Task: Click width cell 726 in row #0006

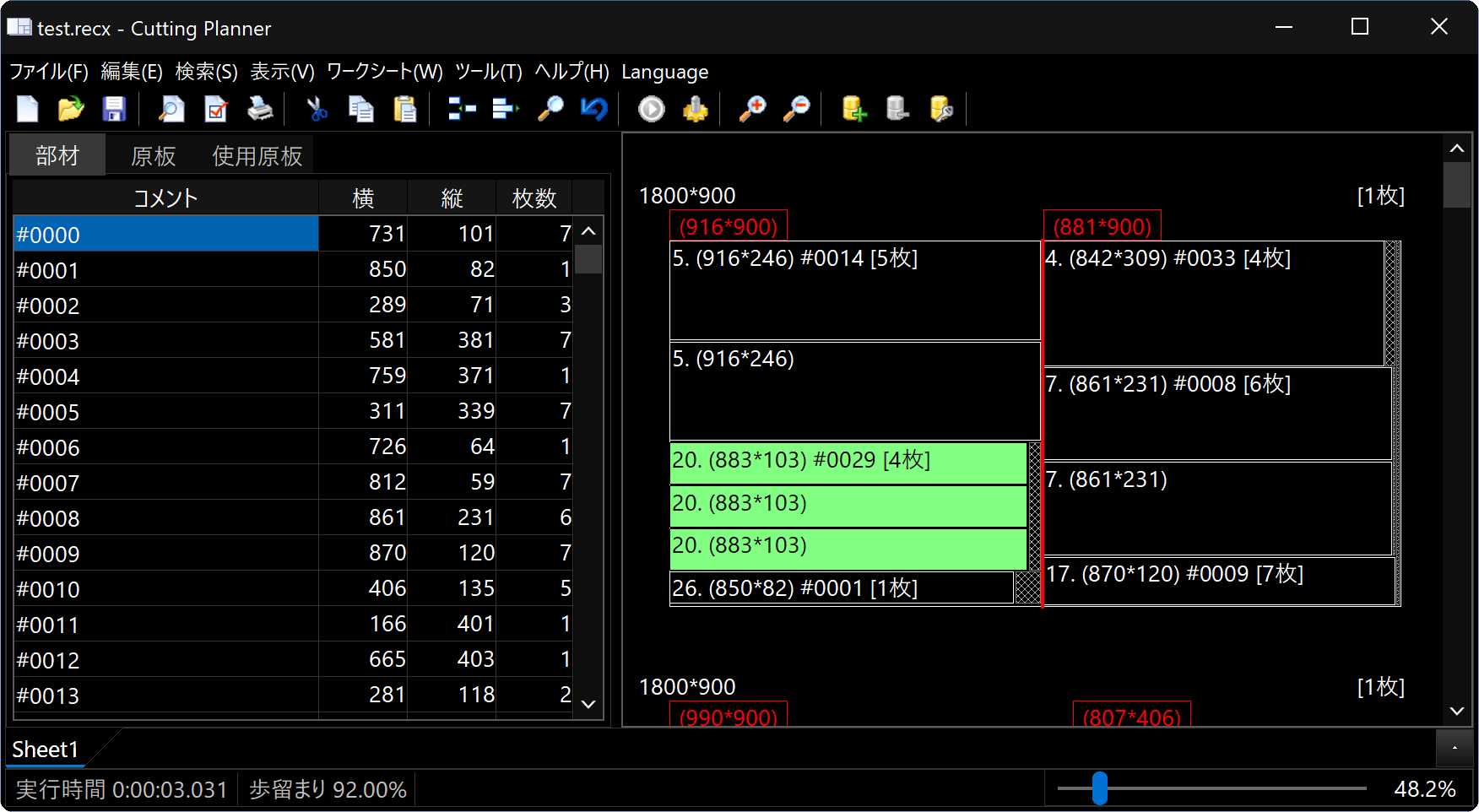Action: pyautogui.click(x=363, y=447)
